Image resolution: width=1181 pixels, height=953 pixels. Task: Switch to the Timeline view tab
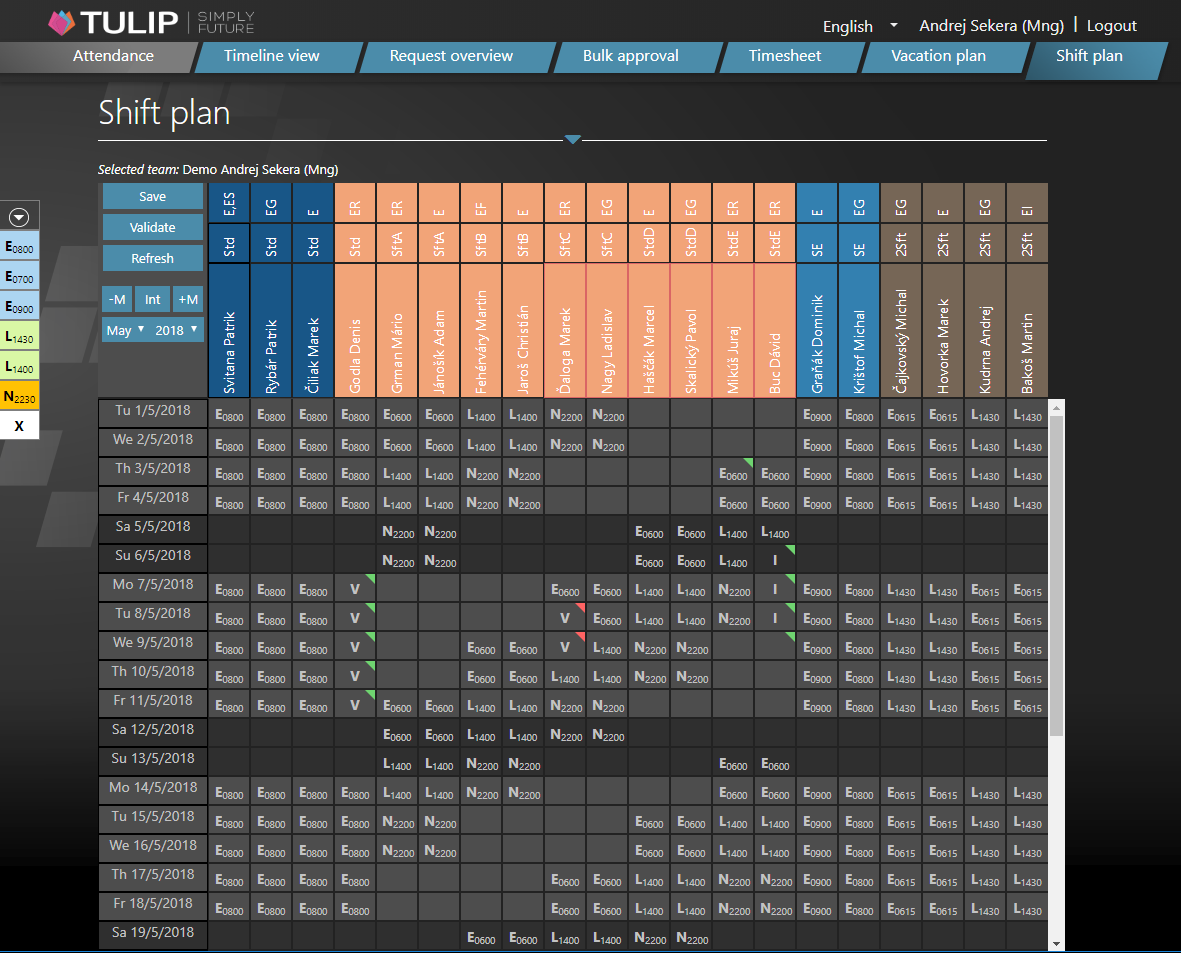point(271,56)
